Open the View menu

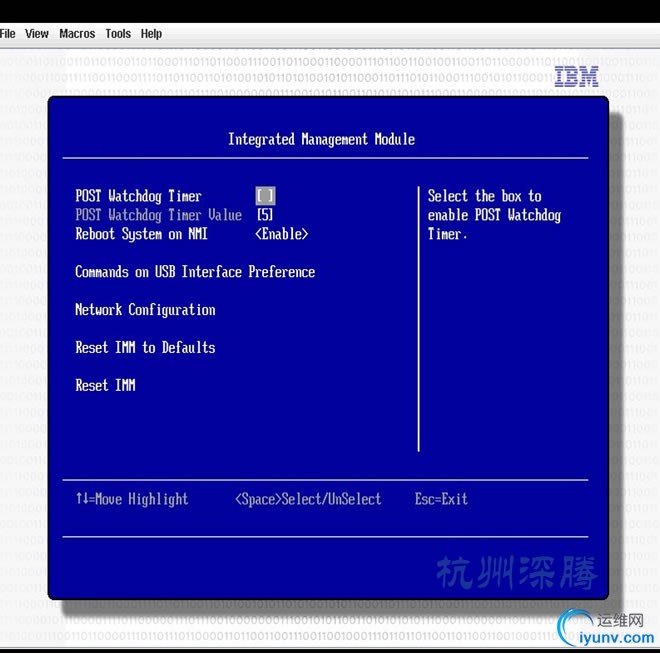(37, 34)
